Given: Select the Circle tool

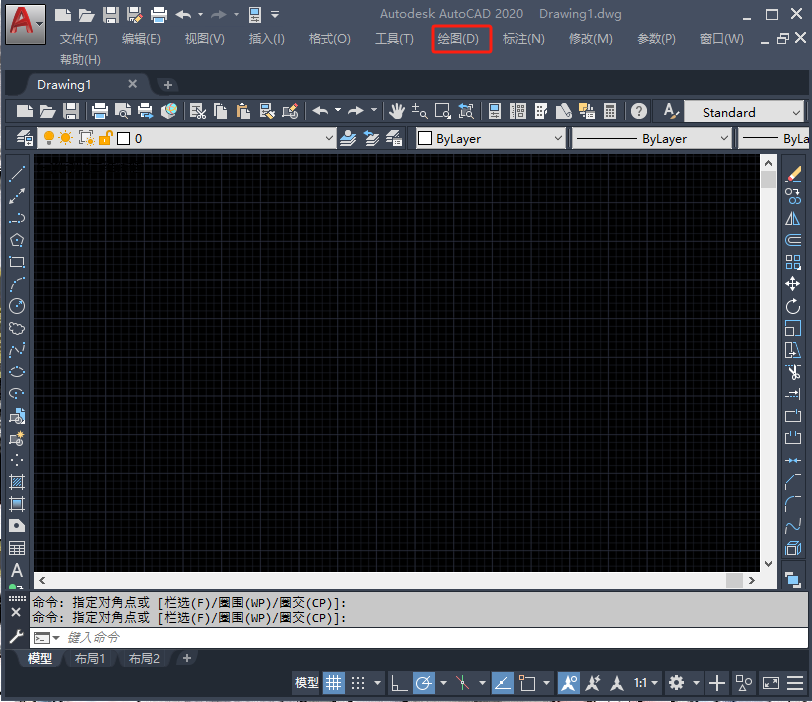Looking at the screenshot, I should point(17,306).
